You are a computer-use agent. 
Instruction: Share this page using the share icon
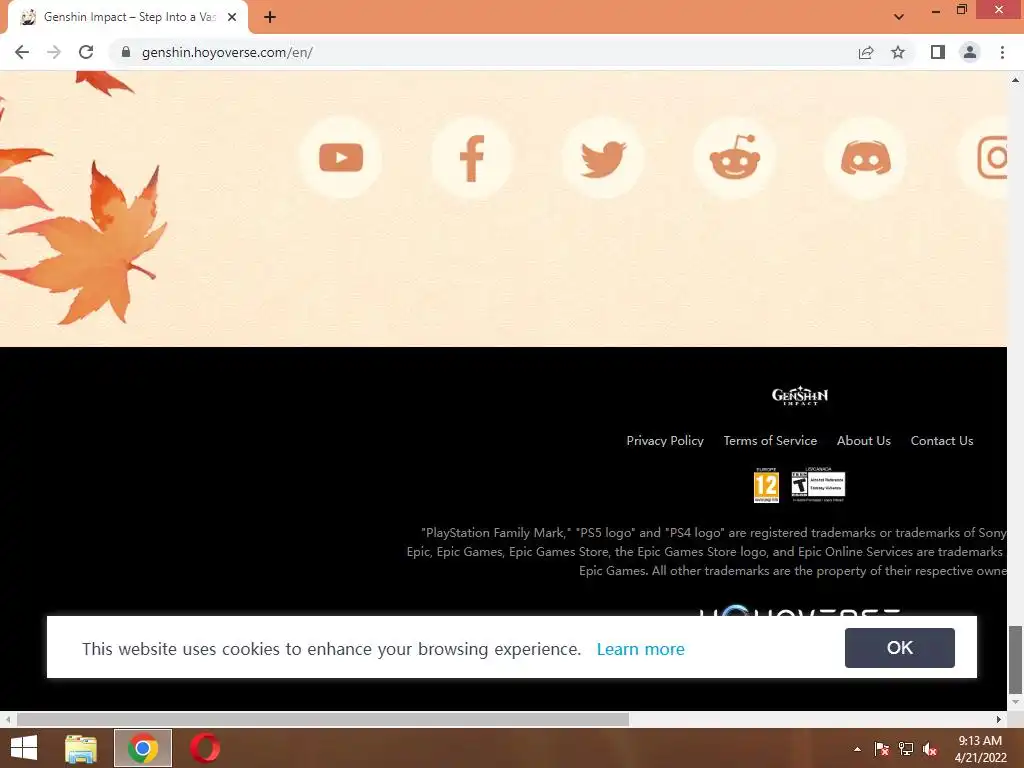(x=866, y=52)
